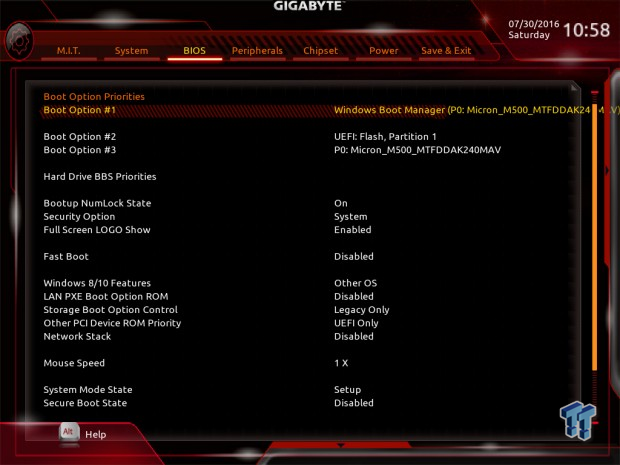Select LAN PXE Boot Option ROM

point(106,297)
